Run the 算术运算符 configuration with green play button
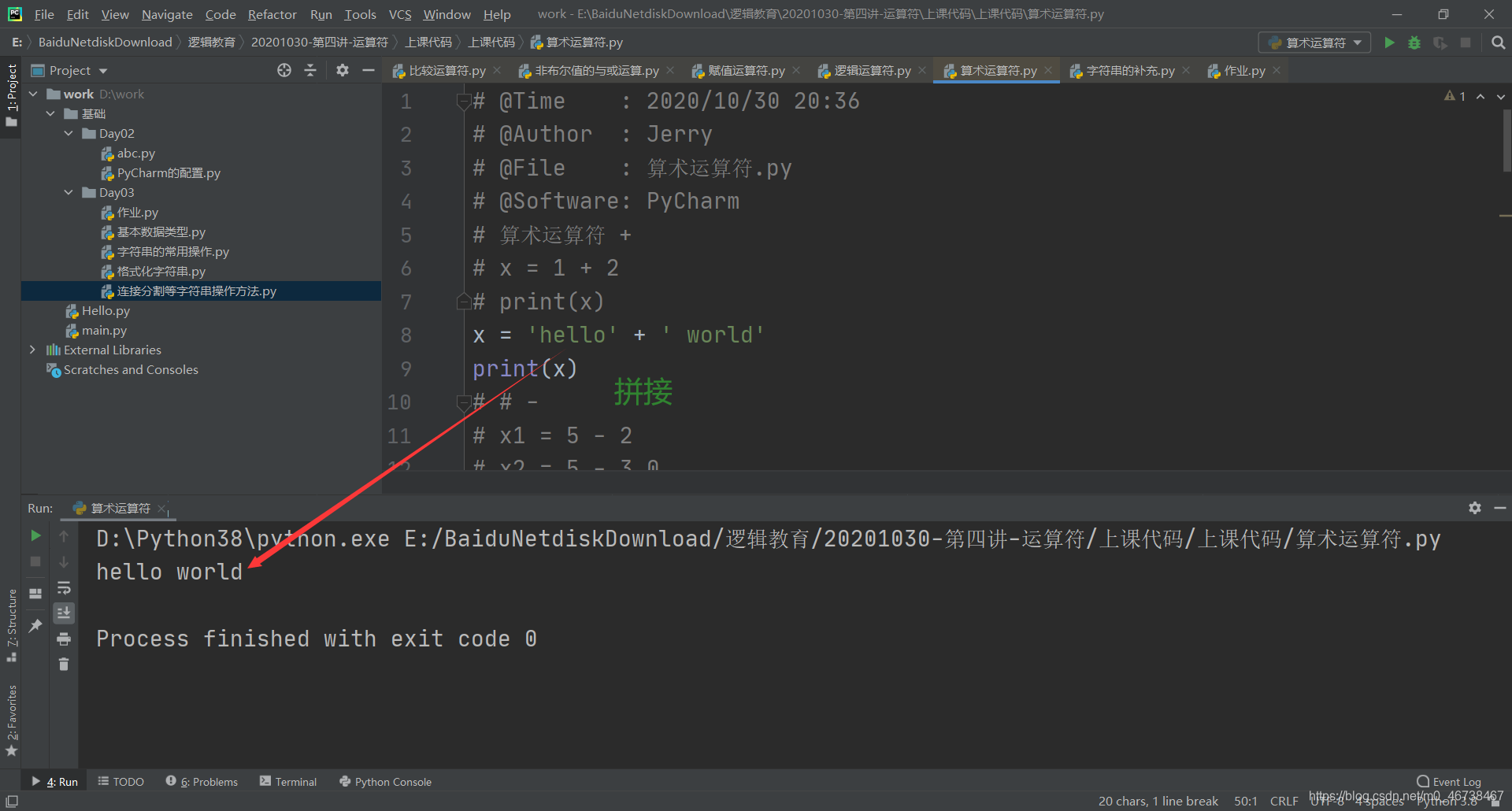Viewport: 1512px width, 811px height. (1389, 43)
